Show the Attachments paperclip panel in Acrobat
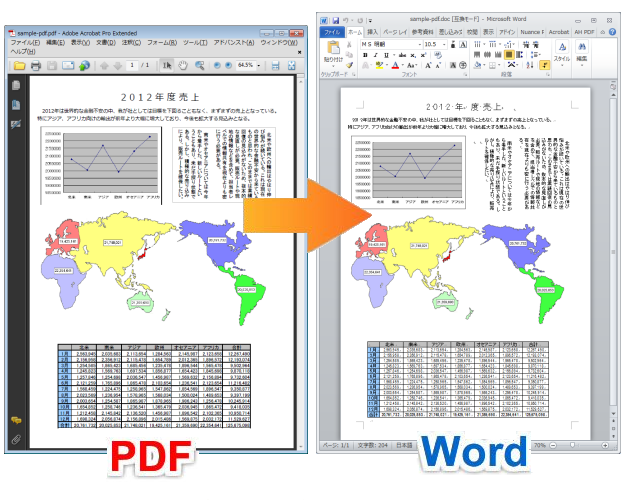The image size is (630, 500). click(16, 438)
